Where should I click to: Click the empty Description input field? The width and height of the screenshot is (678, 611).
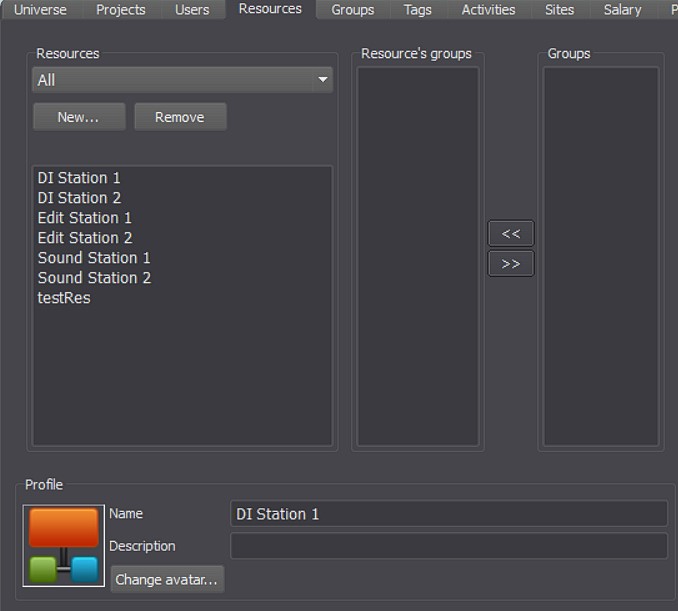(449, 546)
